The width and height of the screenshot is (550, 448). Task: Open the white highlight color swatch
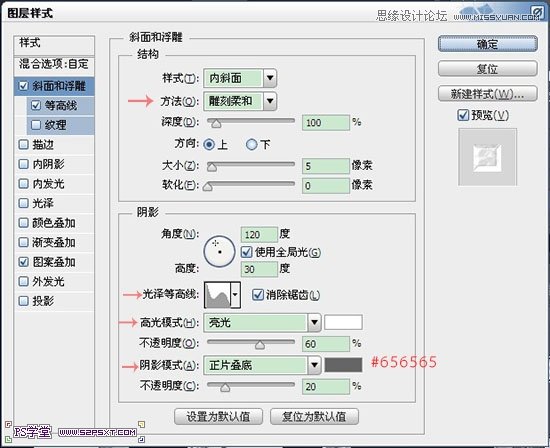point(343,322)
